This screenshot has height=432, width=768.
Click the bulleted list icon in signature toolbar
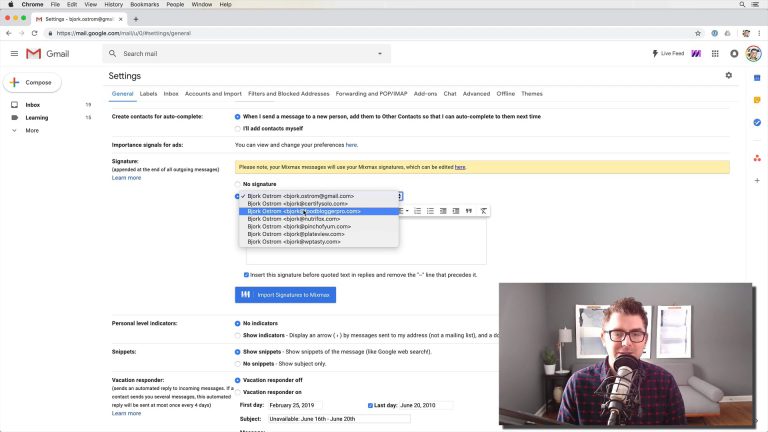(430, 211)
